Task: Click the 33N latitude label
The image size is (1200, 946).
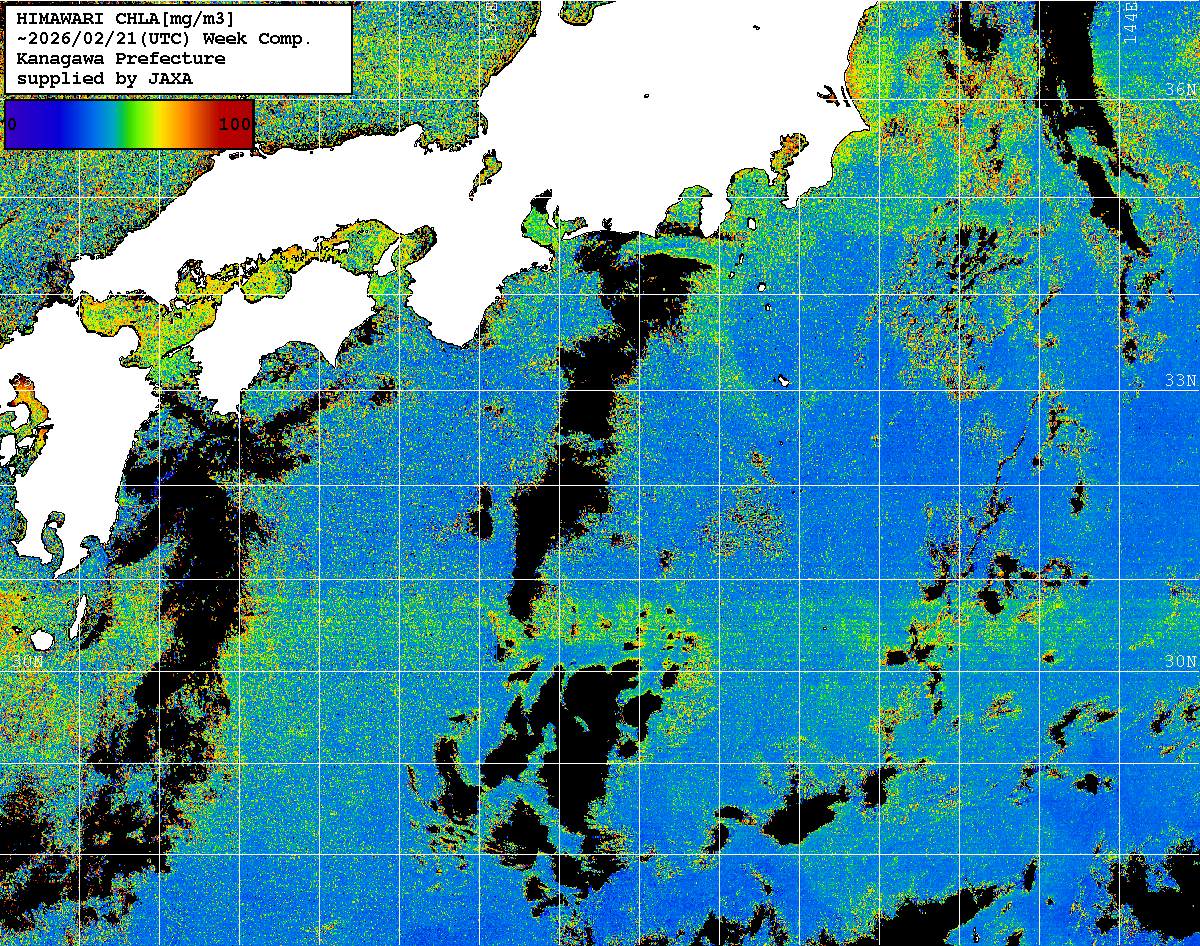Action: [x=1180, y=380]
